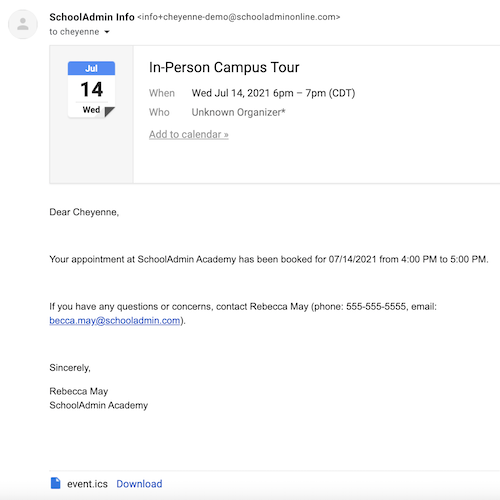Click the Unknown Organizer text
This screenshot has height=500, width=500.
click(238, 112)
